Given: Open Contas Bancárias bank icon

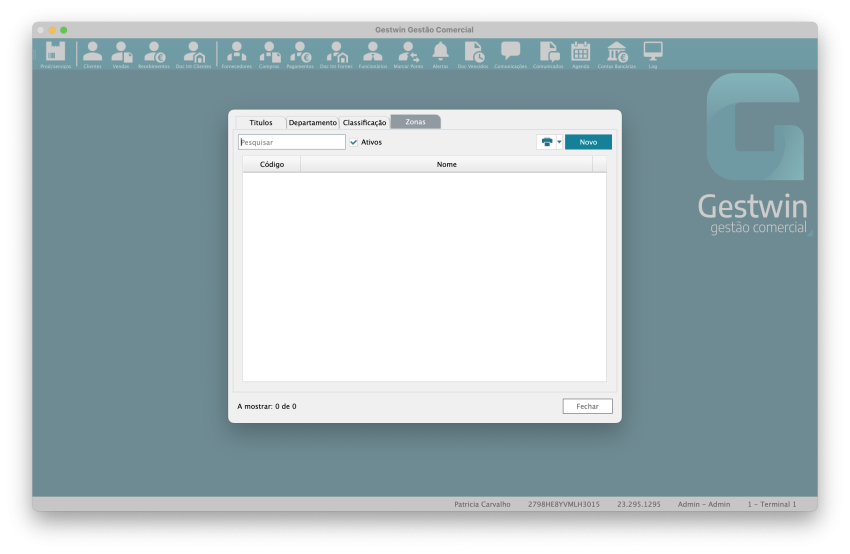Looking at the screenshot, I should (x=616, y=54).
